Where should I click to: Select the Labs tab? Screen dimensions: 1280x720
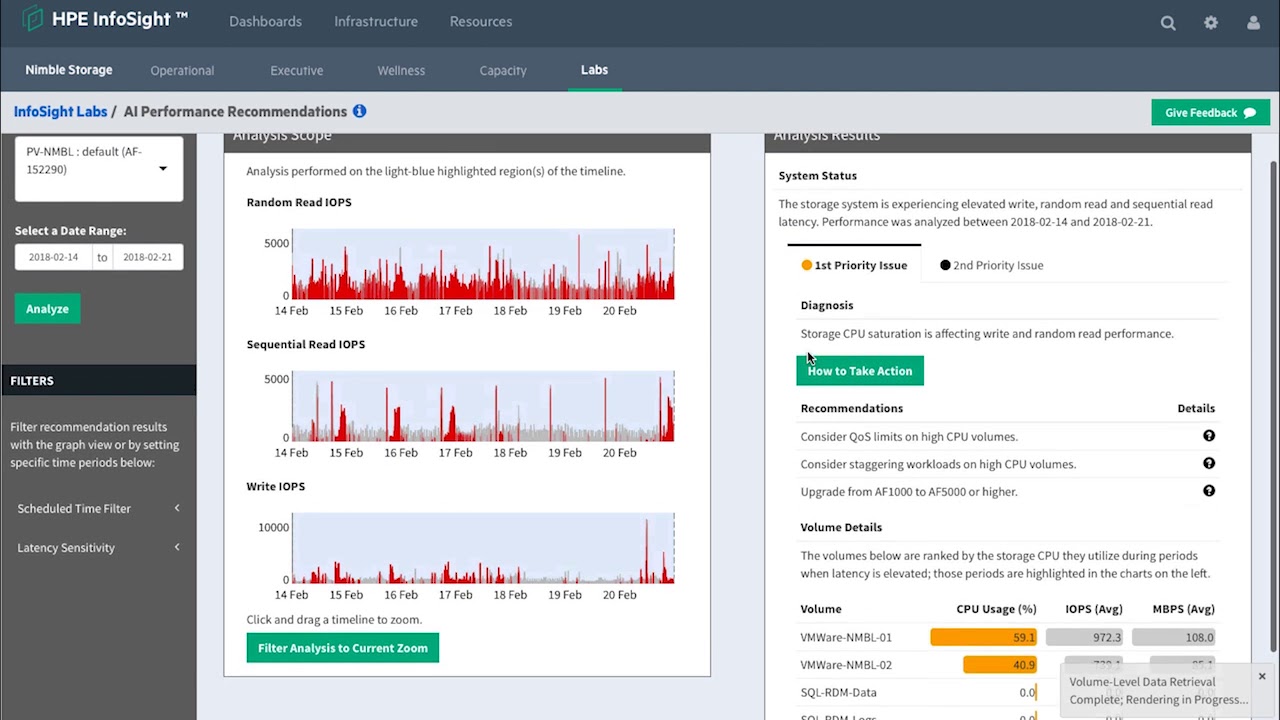click(x=594, y=70)
